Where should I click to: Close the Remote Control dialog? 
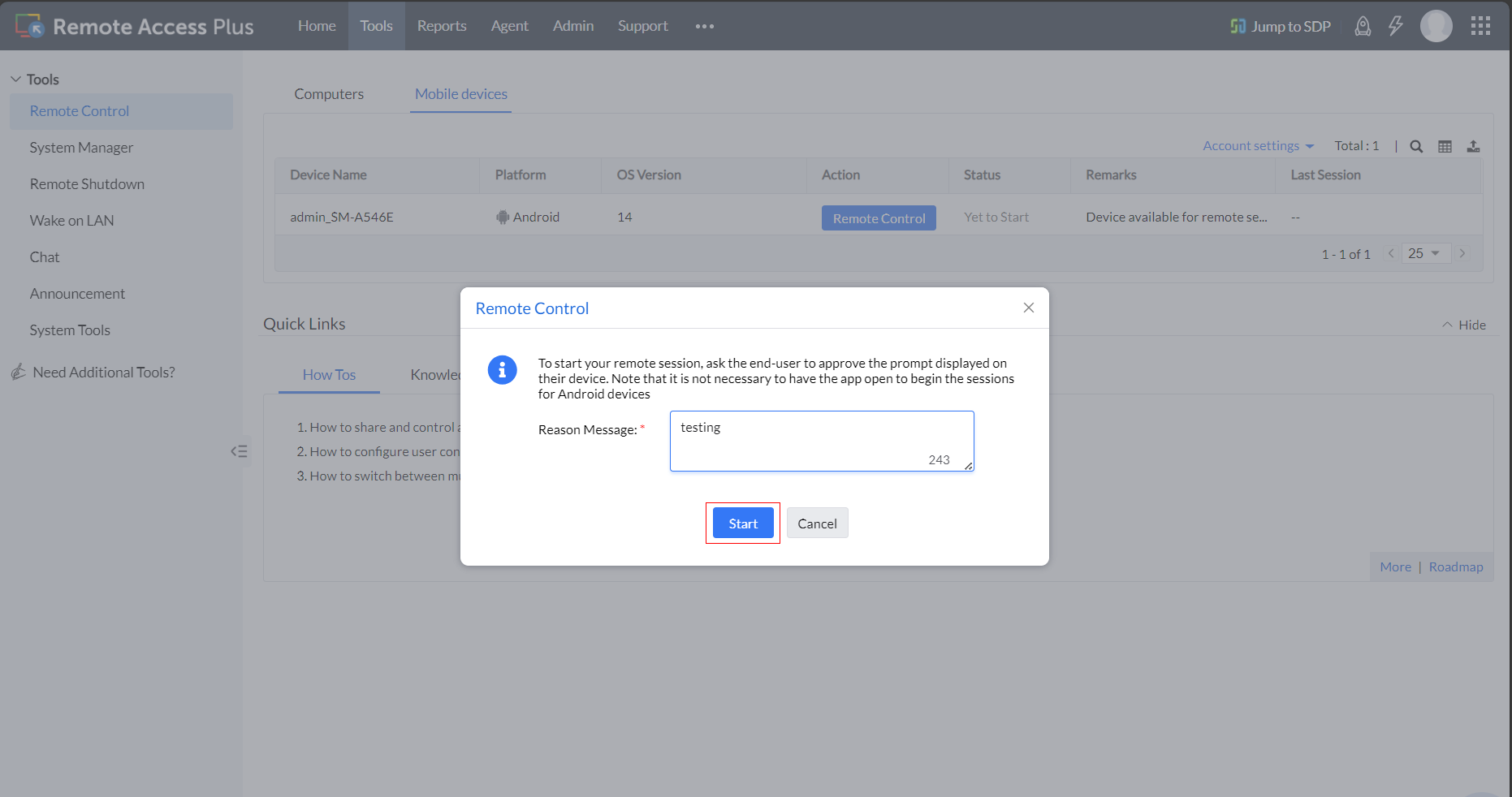point(1029,308)
